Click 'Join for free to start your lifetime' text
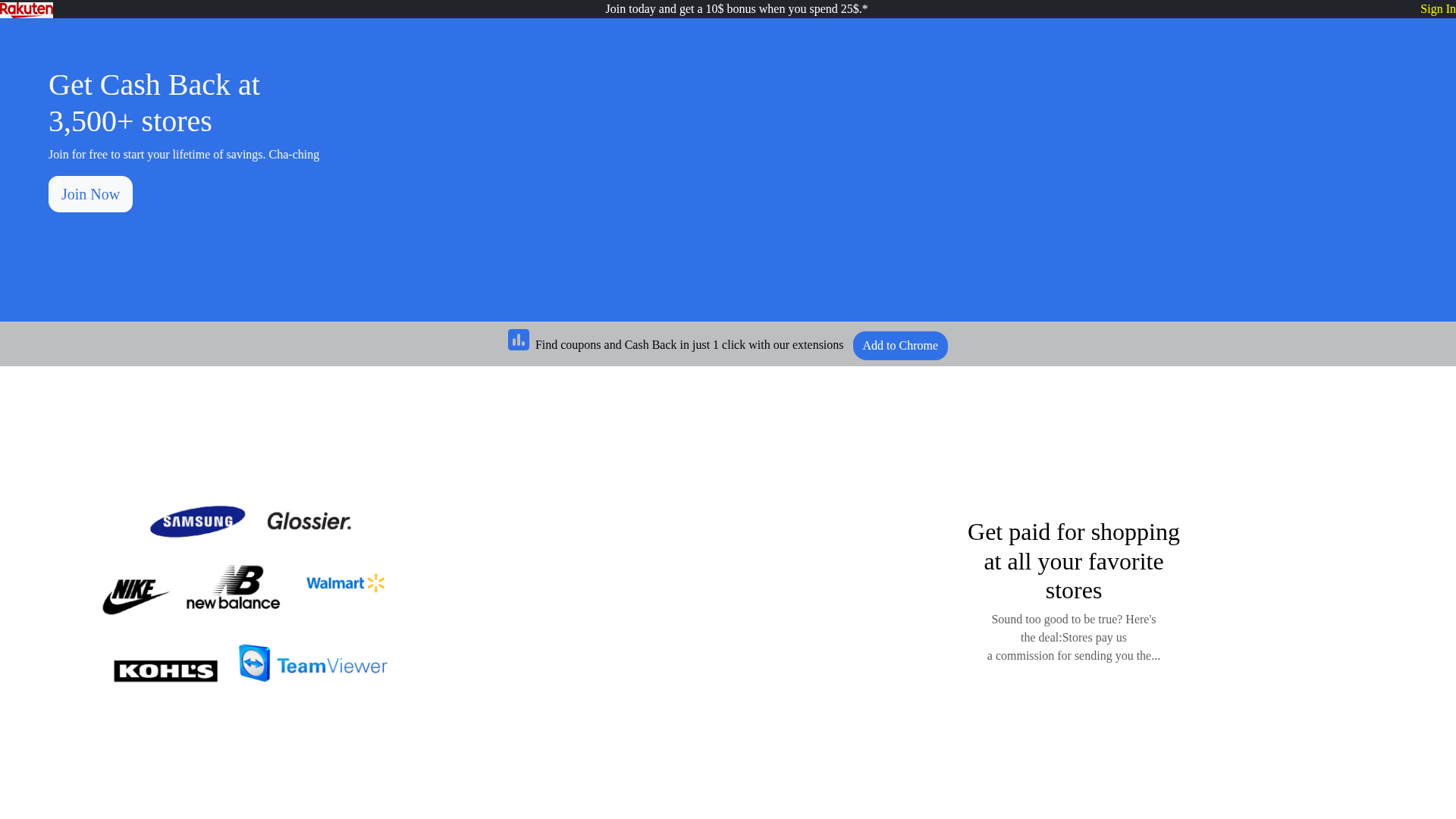Screen dimensions: 1456x819 tap(184, 155)
